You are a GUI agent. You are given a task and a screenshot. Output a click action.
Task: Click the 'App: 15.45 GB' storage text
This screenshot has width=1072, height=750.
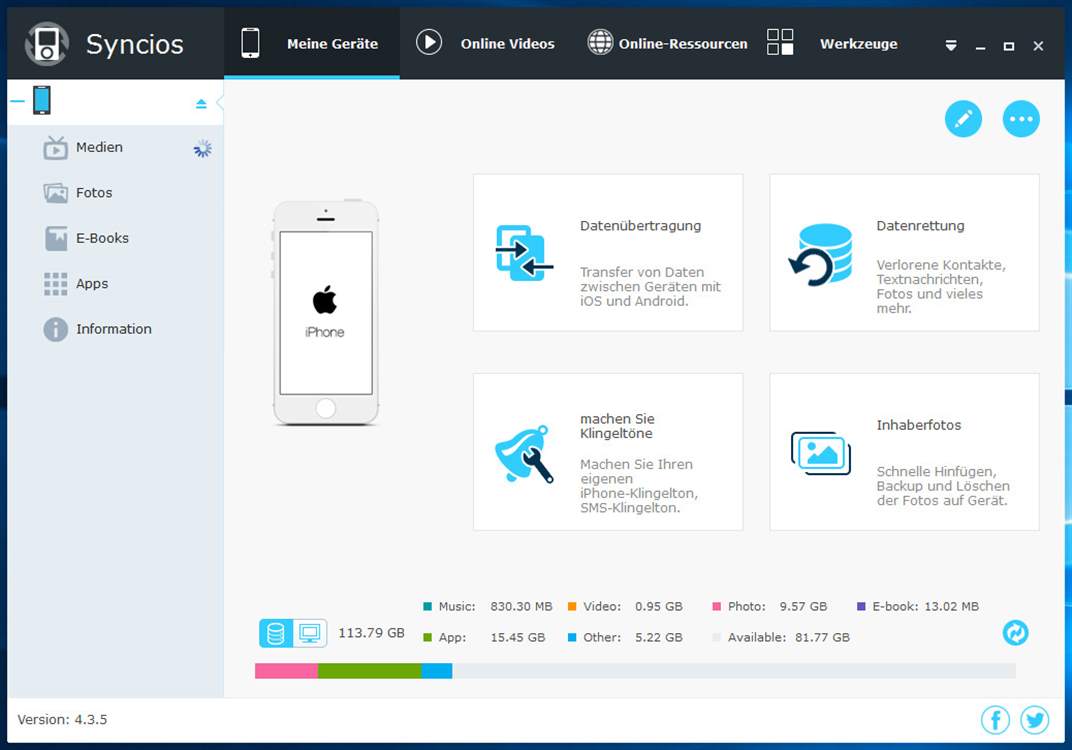coord(492,637)
